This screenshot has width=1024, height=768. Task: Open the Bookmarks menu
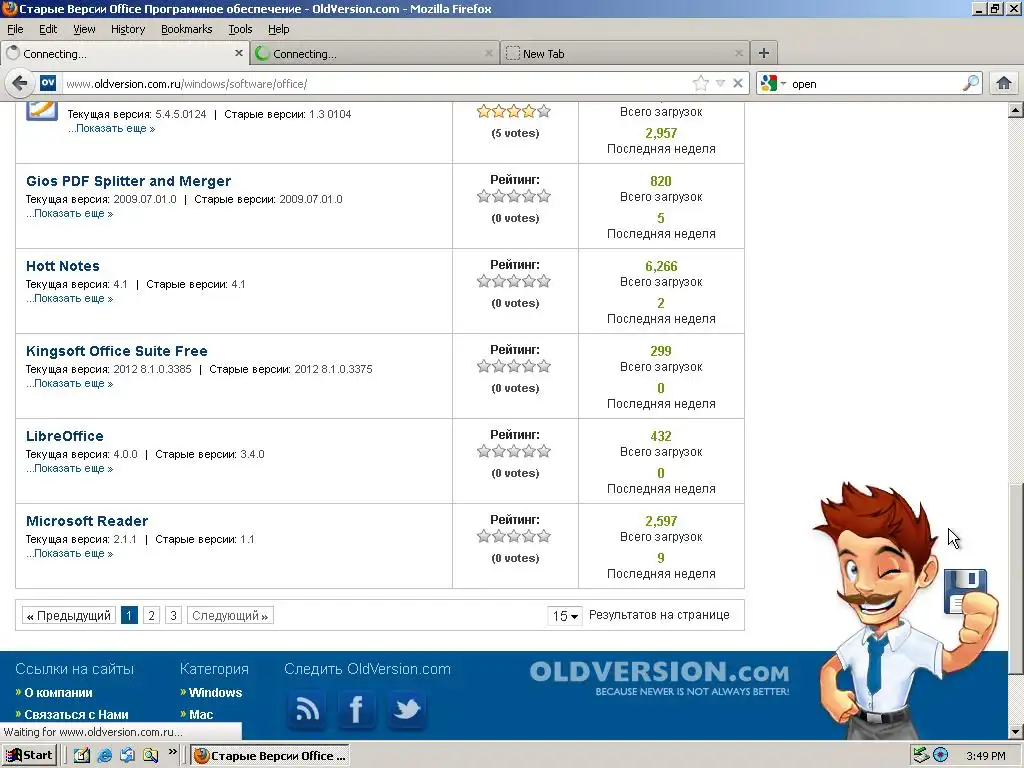(x=187, y=29)
